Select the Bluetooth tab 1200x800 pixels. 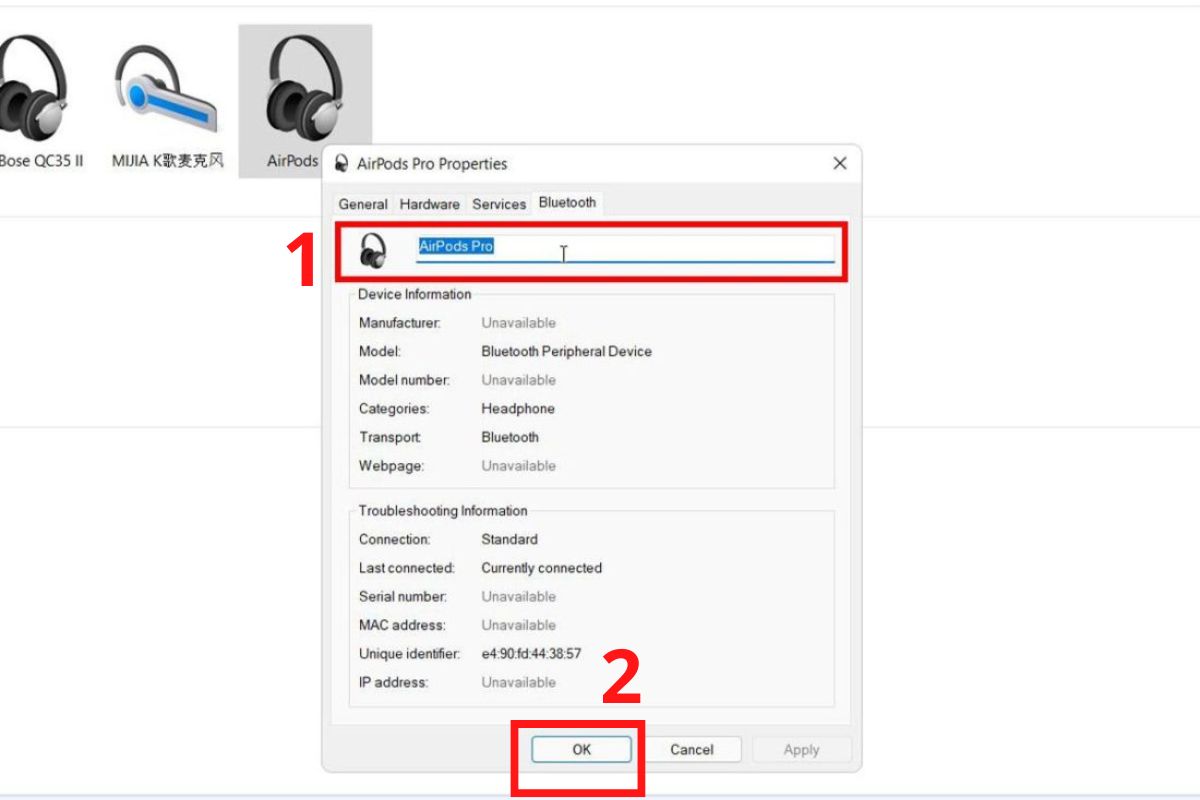coord(567,202)
